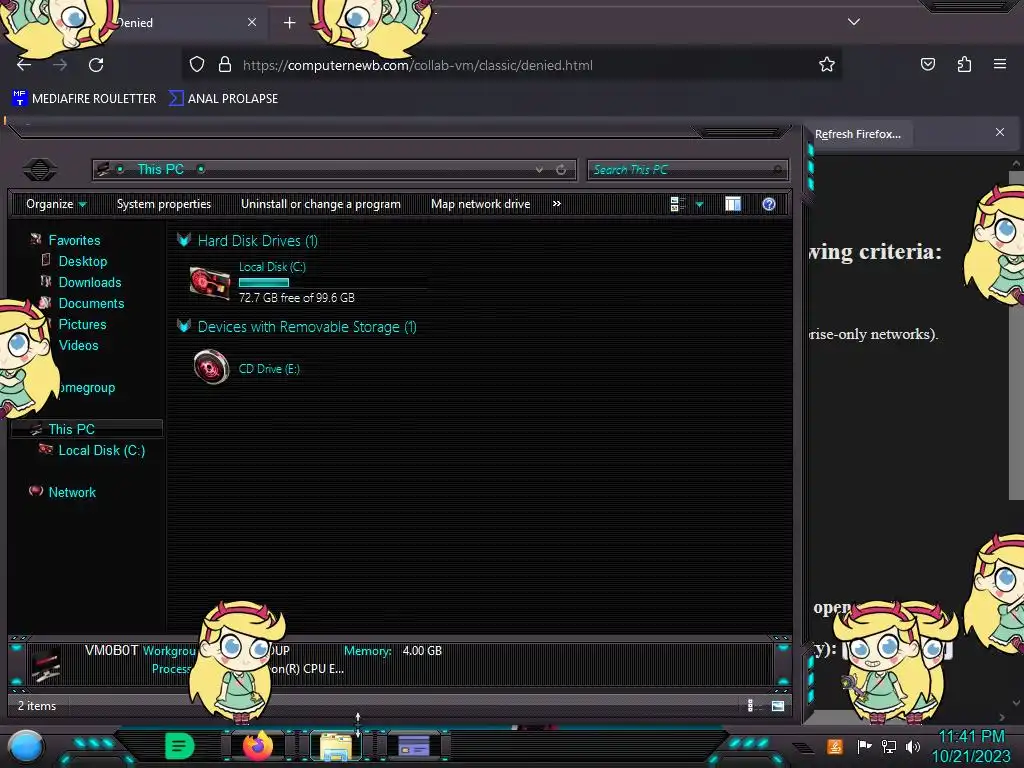1024x768 pixels.
Task: Click the padlock site info icon
Action: tap(225, 65)
